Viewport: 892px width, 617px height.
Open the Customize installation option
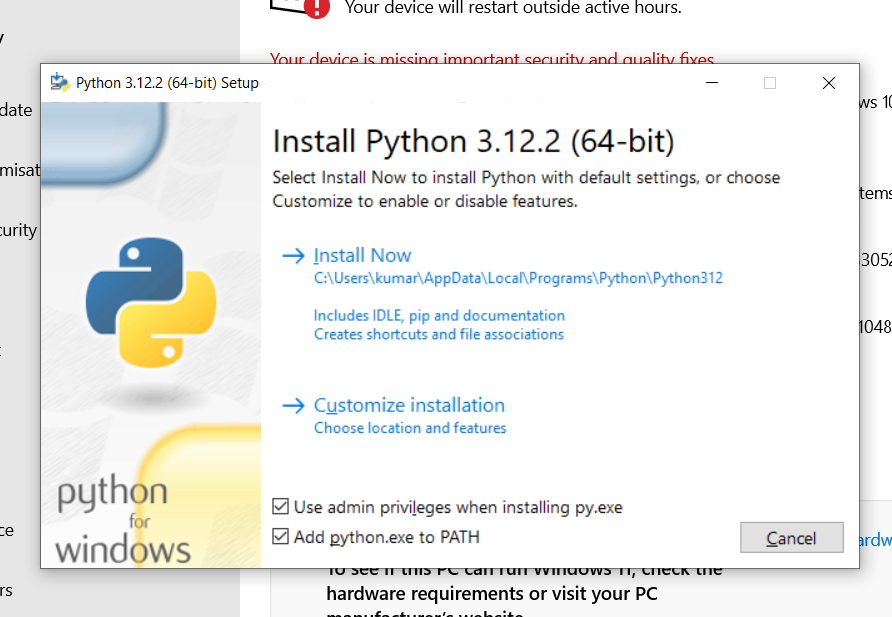point(409,406)
